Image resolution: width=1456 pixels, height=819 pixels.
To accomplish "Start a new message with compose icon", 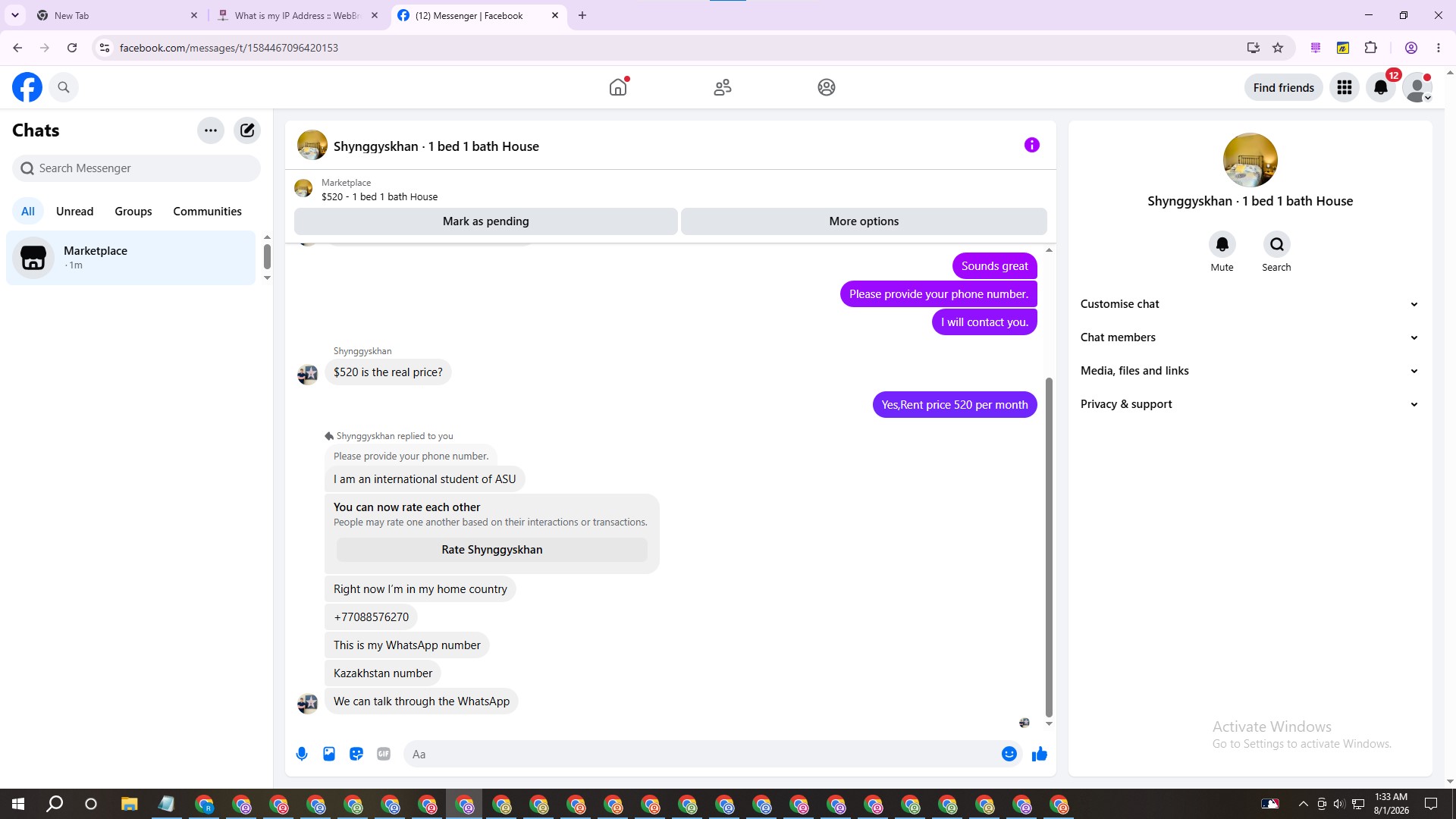I will [247, 130].
